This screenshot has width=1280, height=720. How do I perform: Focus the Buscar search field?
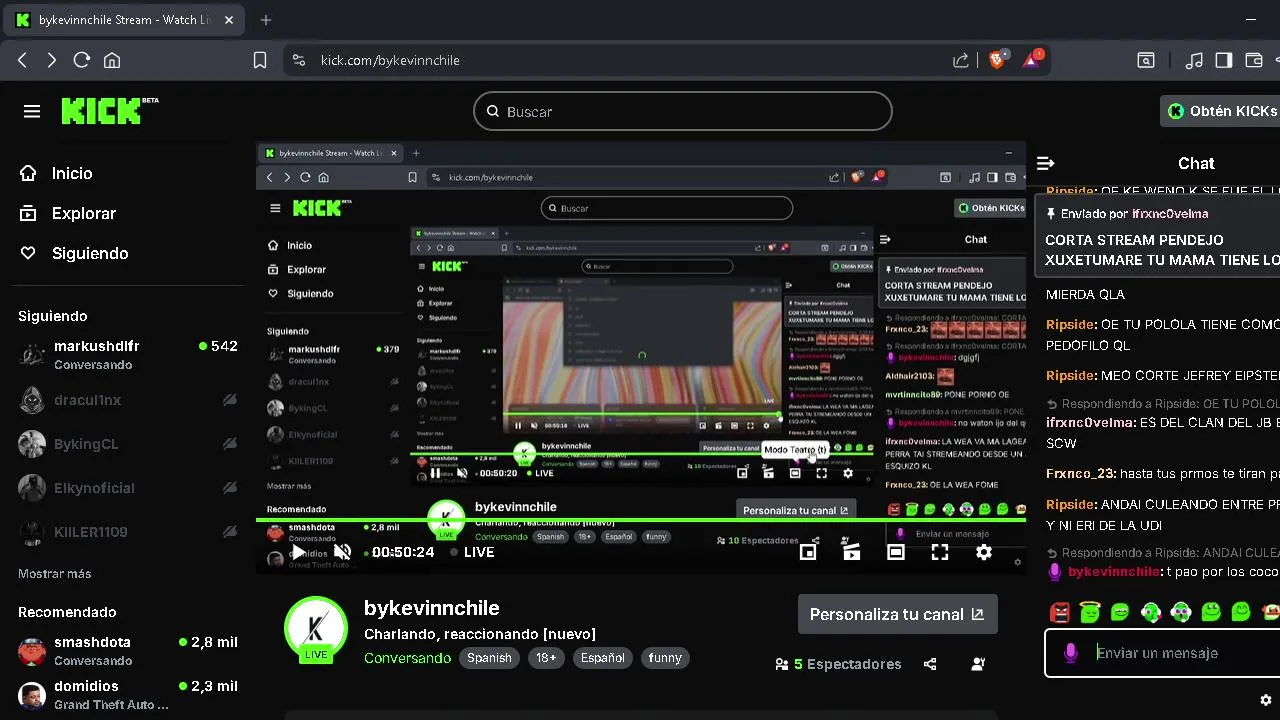click(x=682, y=111)
